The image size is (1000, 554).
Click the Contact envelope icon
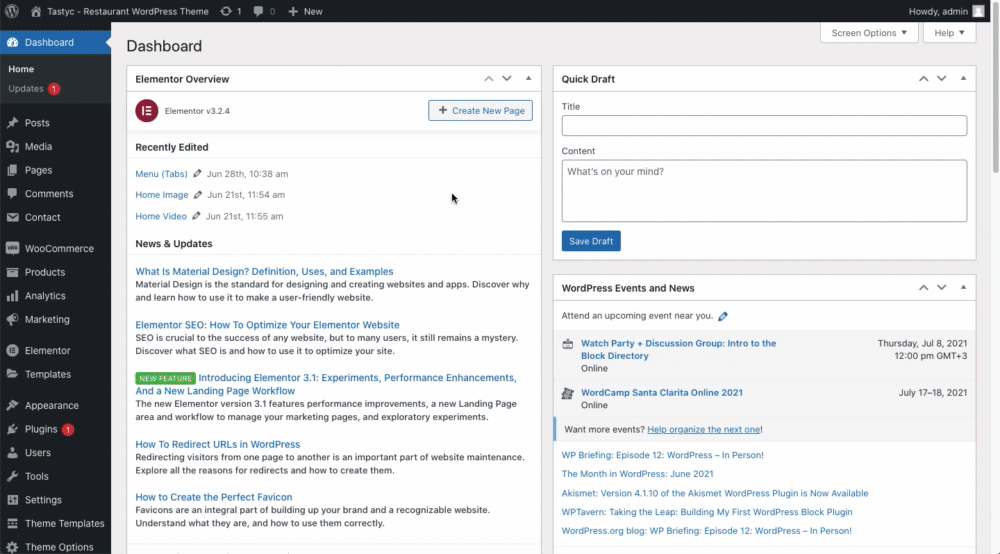[x=12, y=217]
